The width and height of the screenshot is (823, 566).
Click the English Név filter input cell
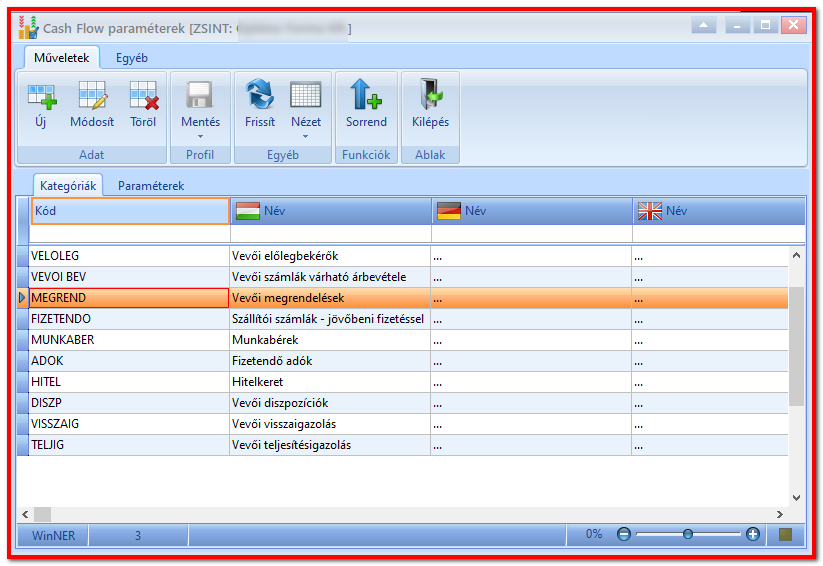[x=719, y=234]
